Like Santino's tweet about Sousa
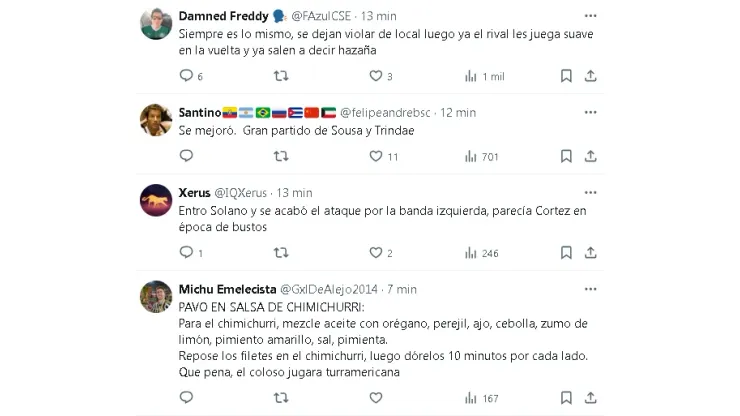Image resolution: width=740 pixels, height=416 pixels. [x=376, y=156]
